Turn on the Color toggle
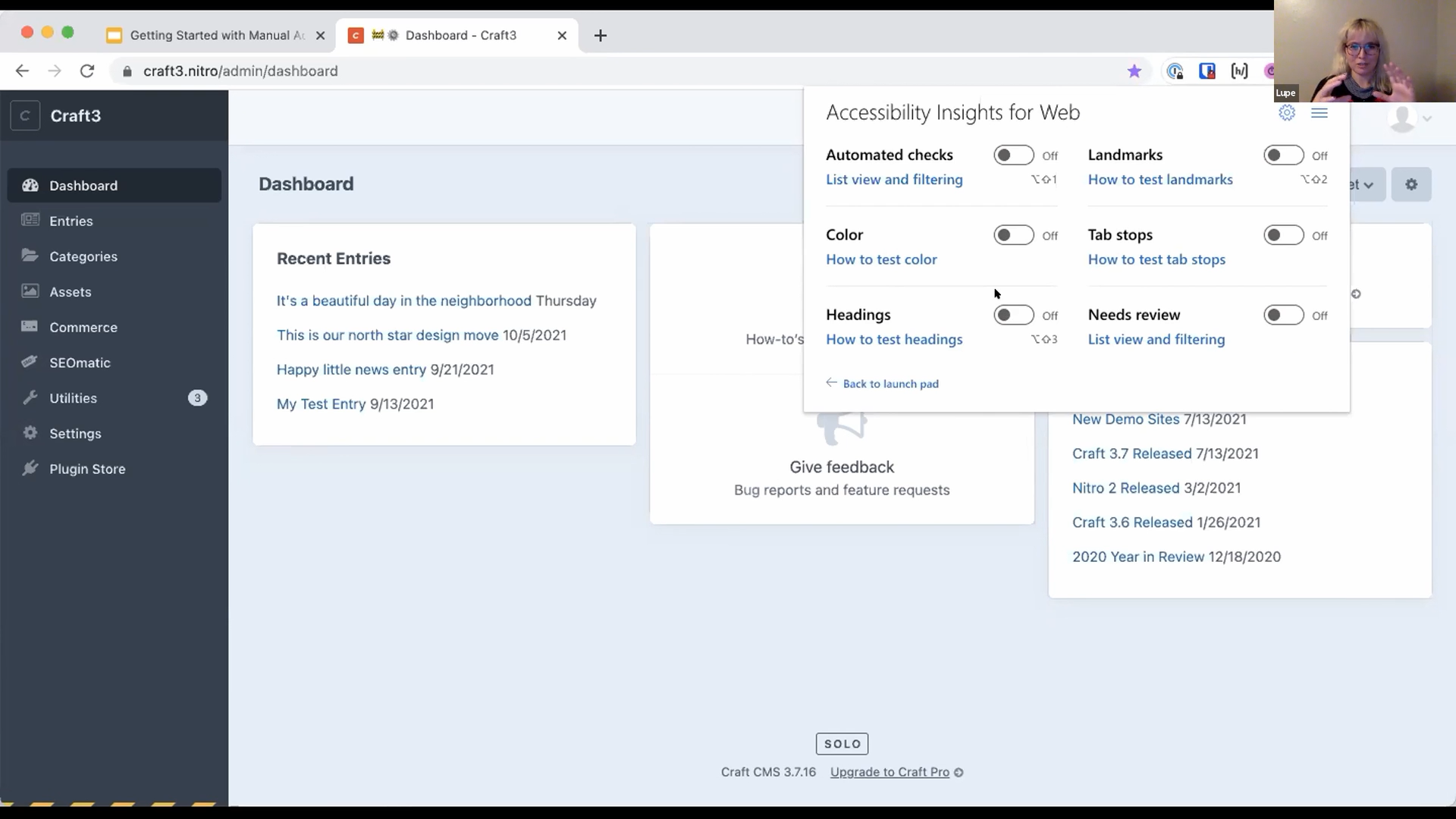The image size is (1456, 819). 1014,235
